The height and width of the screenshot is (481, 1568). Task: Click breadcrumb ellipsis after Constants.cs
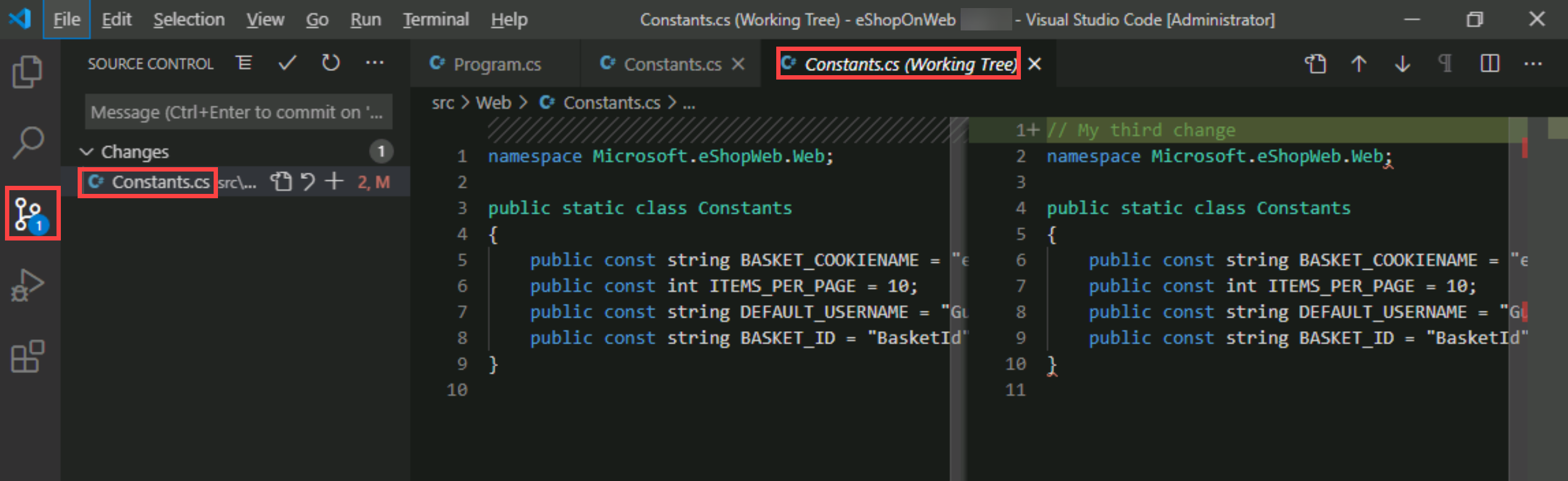[689, 104]
